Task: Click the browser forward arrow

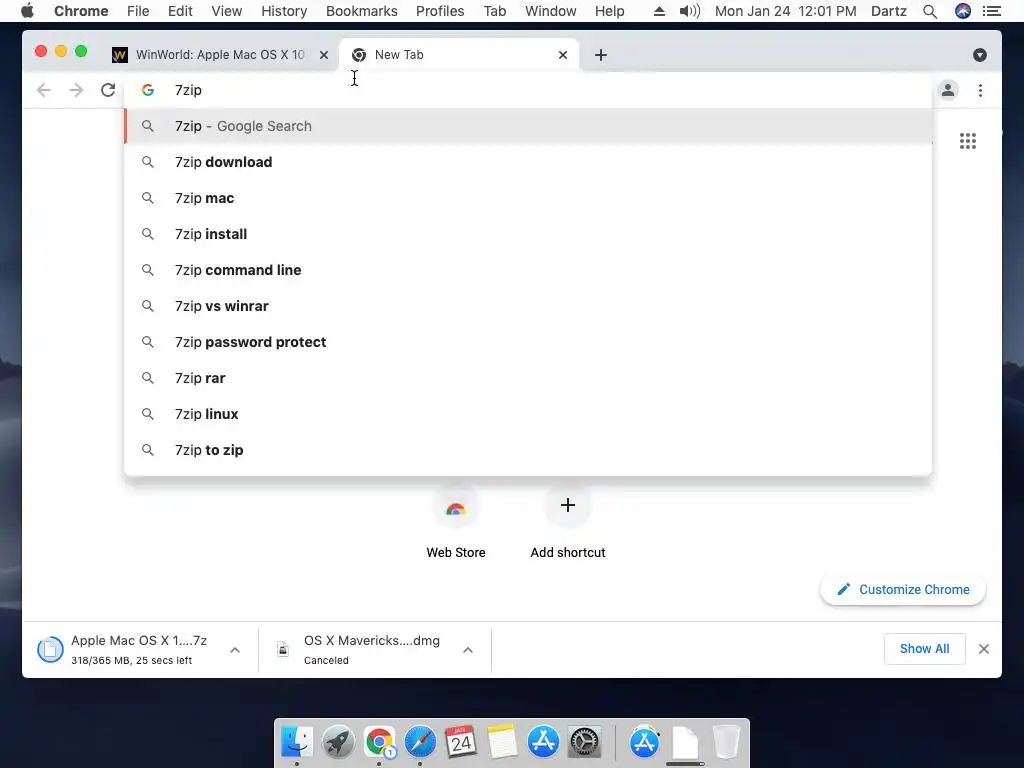Action: tap(76, 90)
